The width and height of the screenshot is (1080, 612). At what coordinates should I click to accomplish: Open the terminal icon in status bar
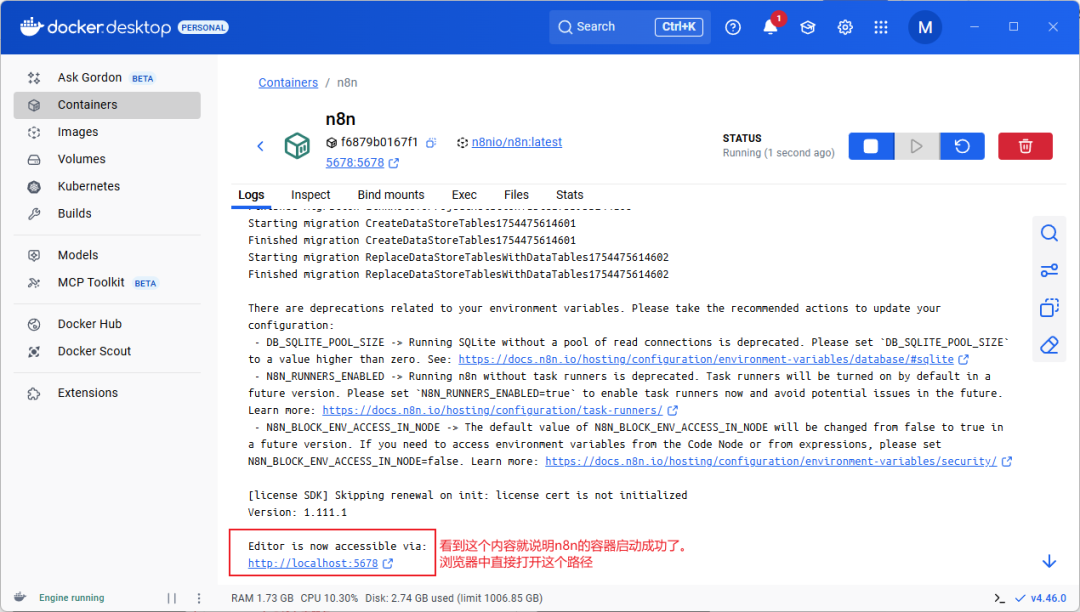[999, 598]
